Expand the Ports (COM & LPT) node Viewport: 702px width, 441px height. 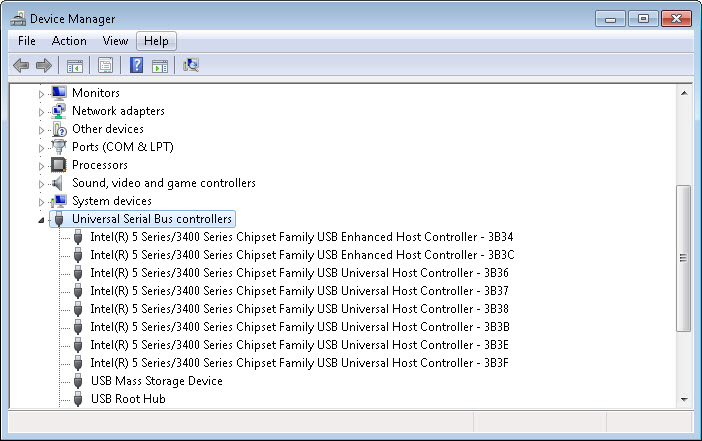41,148
